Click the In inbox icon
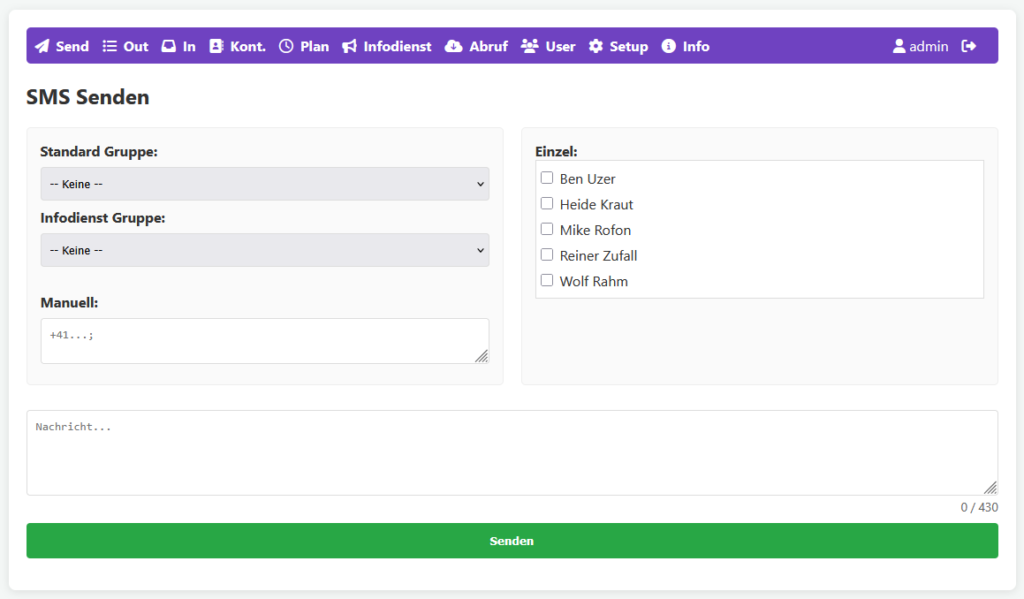The height and width of the screenshot is (599, 1024). tap(169, 46)
